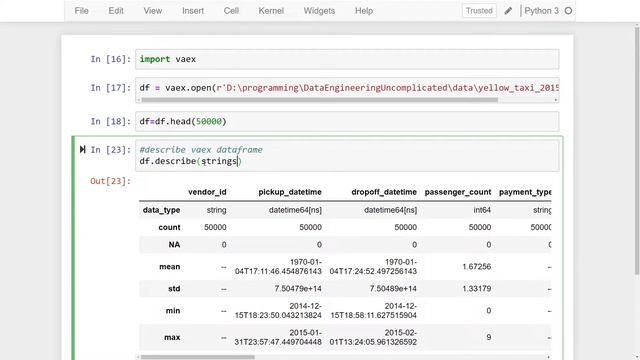This screenshot has width=640, height=360.
Task: Open the Help menu
Action: [364, 11]
